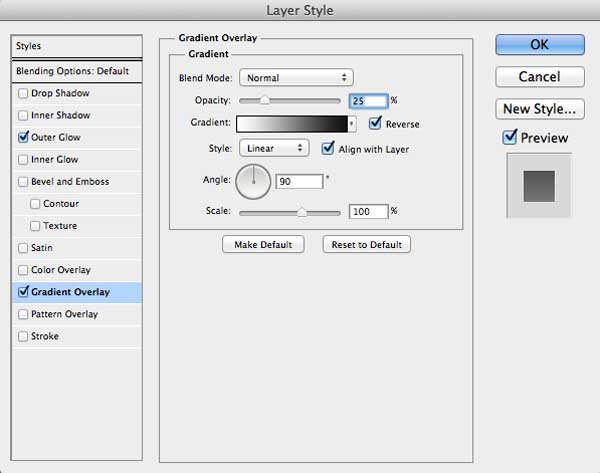Select Blending Options: Default row
The image size is (600, 473).
tap(77, 71)
